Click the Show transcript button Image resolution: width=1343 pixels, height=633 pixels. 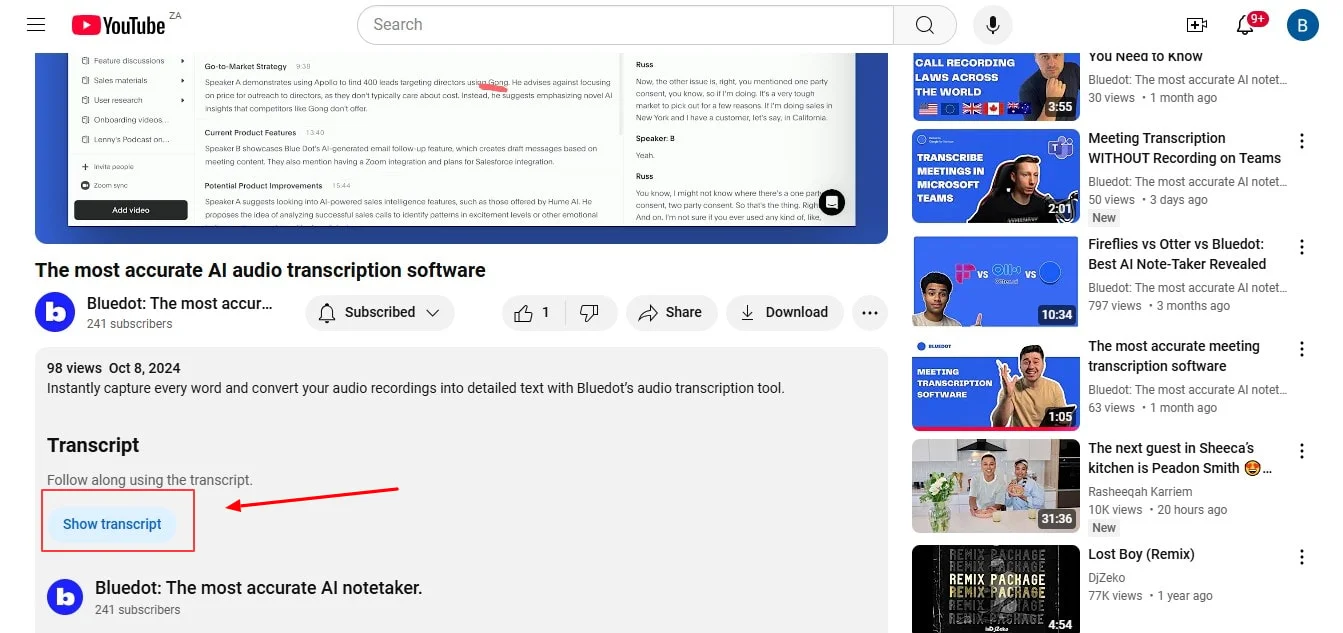pyautogui.click(x=112, y=524)
